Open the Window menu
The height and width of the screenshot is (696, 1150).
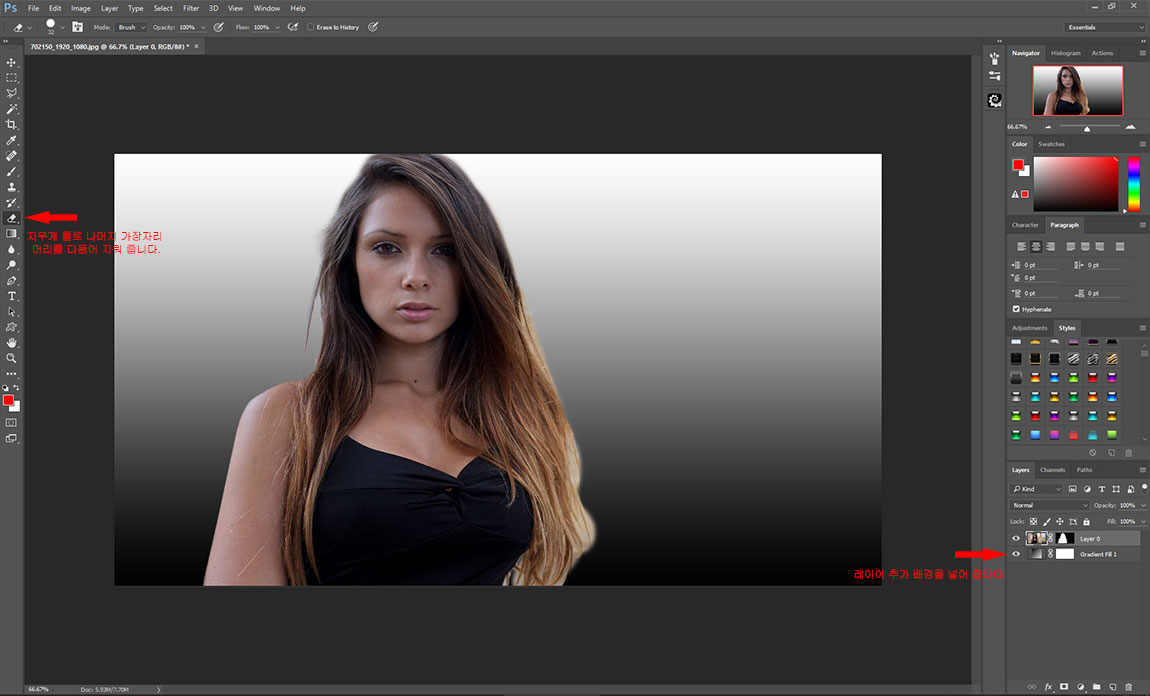[x=266, y=8]
